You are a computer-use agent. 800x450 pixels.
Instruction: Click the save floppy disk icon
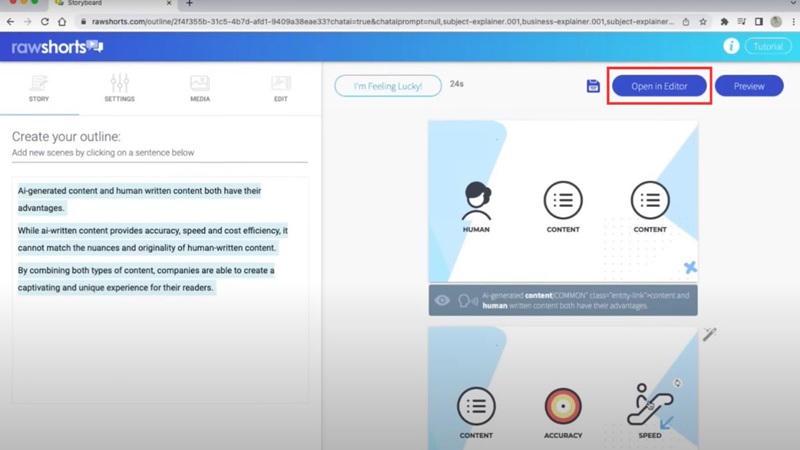tap(593, 86)
